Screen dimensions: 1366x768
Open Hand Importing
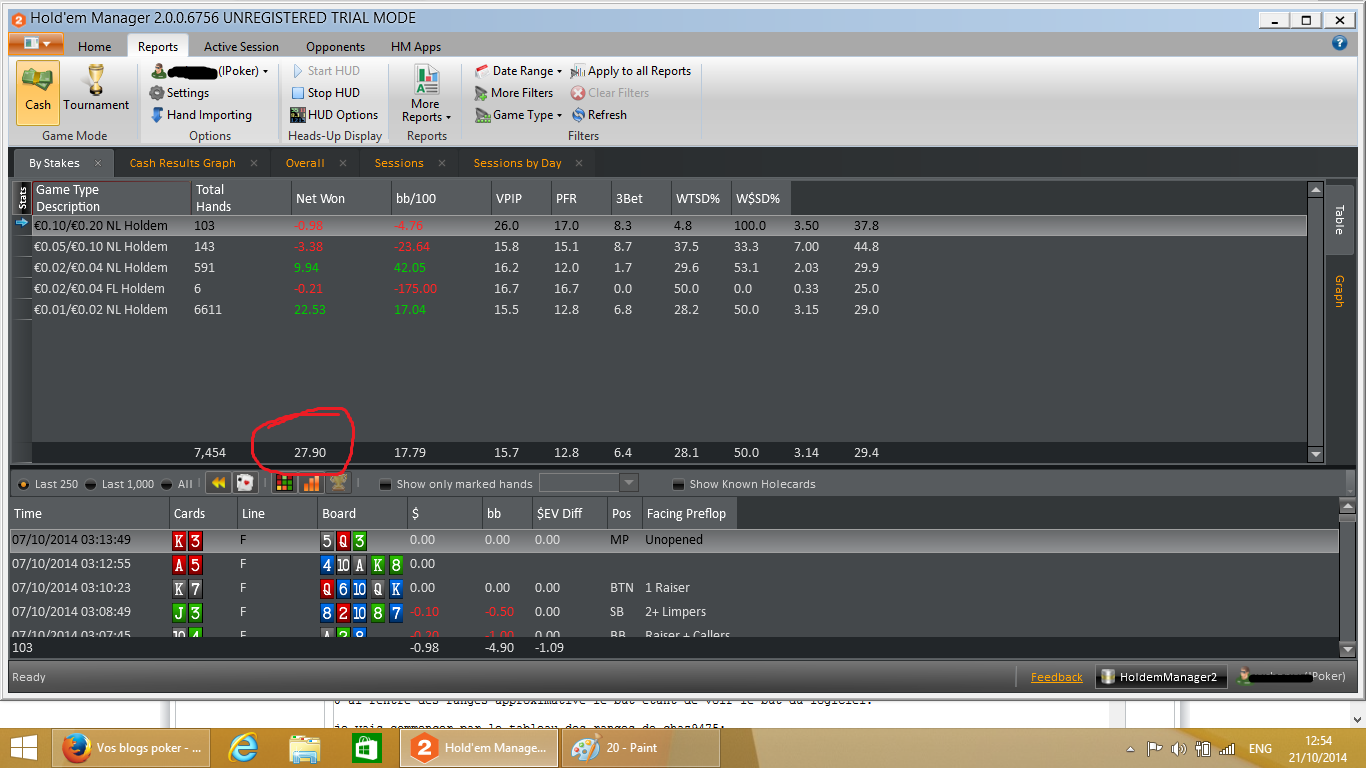click(x=201, y=115)
